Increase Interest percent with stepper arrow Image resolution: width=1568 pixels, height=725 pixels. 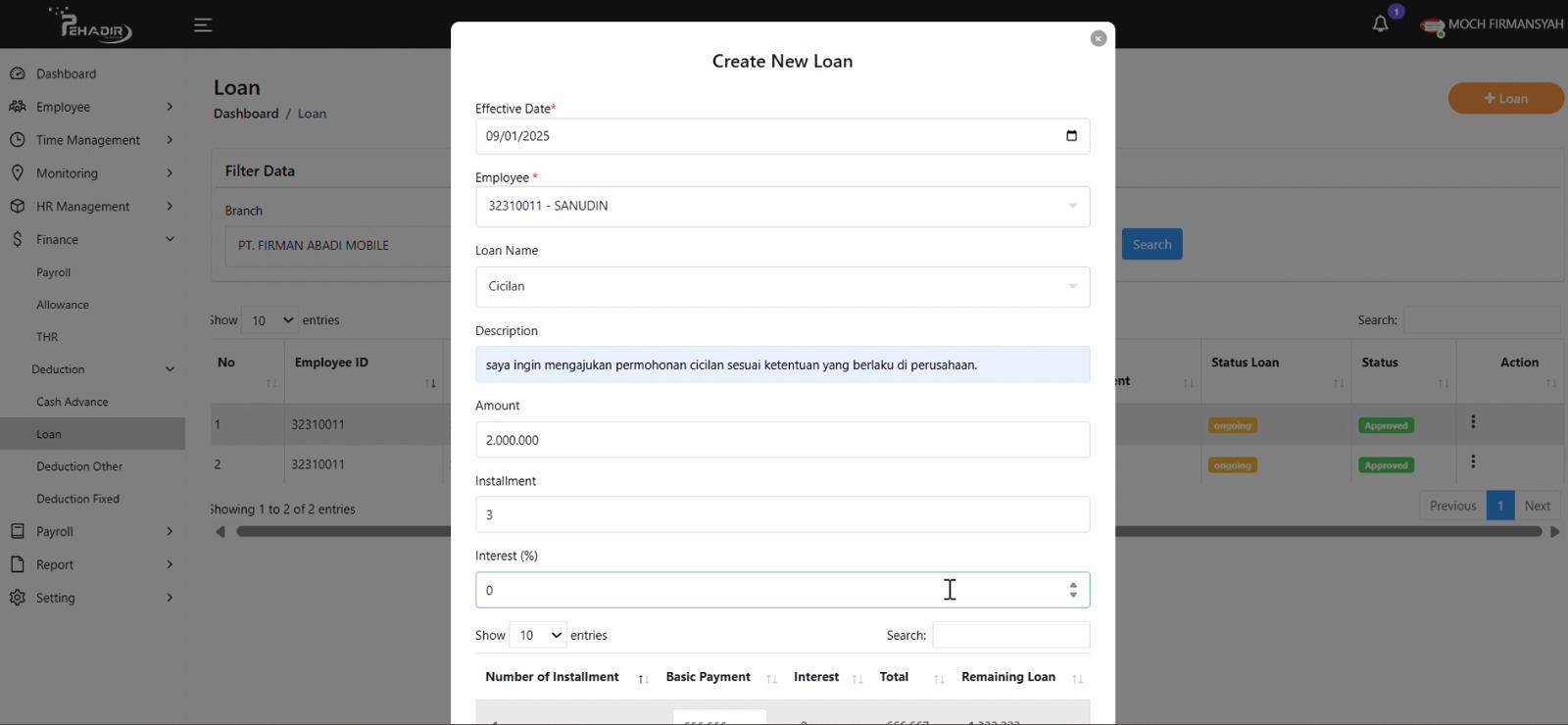pyautogui.click(x=1073, y=584)
